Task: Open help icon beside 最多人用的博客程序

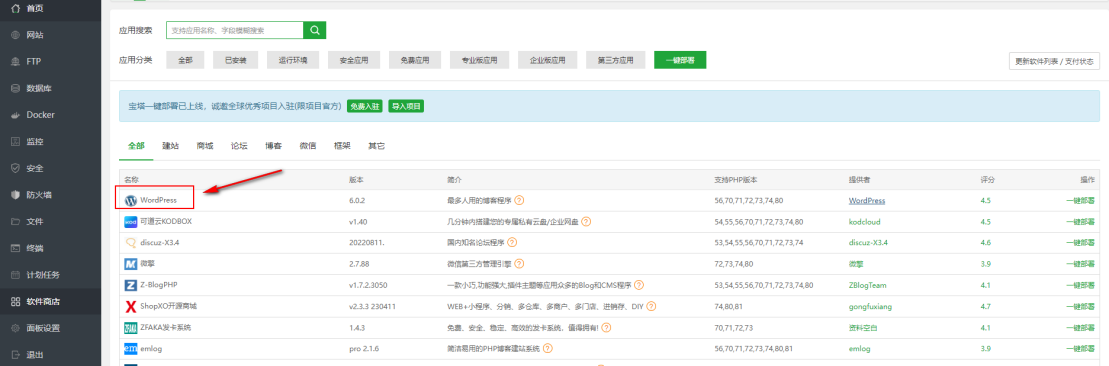Action: tap(519, 200)
